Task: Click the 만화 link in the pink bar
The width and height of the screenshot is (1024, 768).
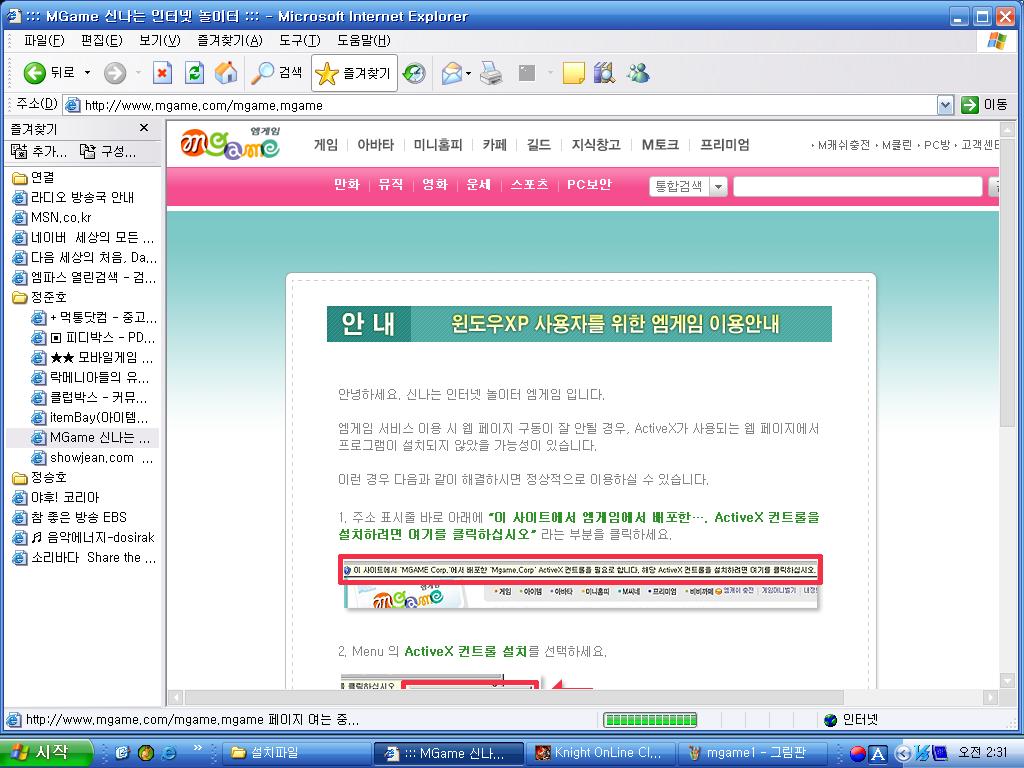Action: (347, 185)
